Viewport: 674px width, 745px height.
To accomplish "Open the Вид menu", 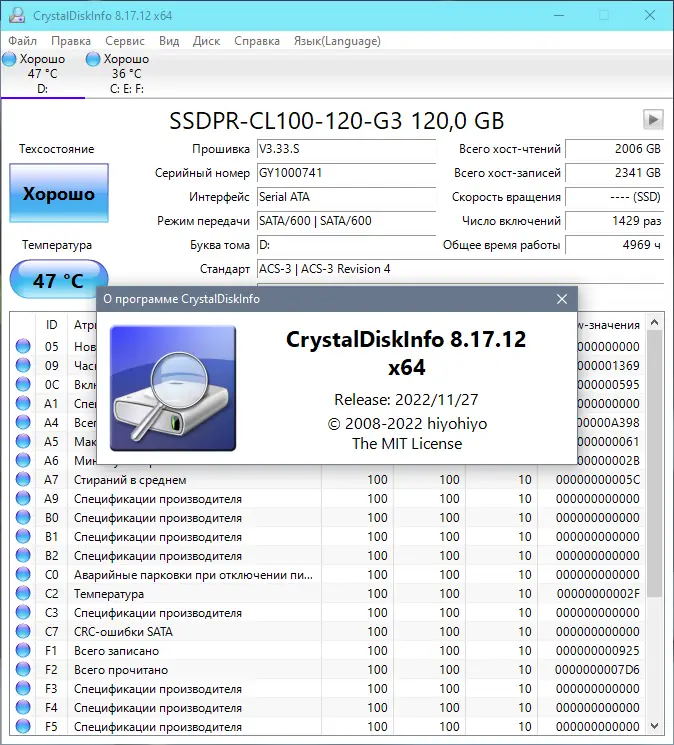I will click(x=169, y=41).
